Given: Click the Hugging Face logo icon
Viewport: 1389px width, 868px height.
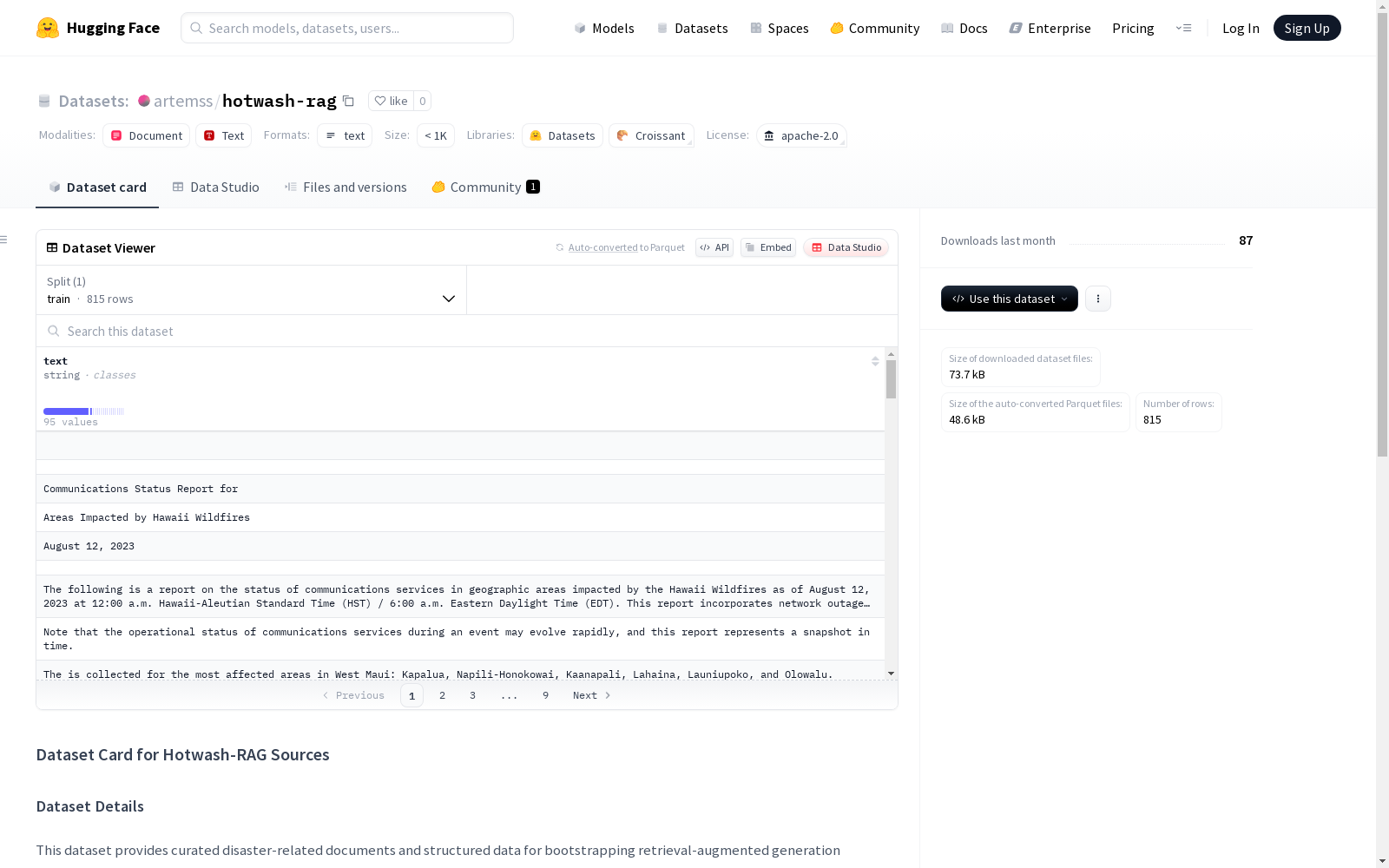Looking at the screenshot, I should [x=48, y=28].
